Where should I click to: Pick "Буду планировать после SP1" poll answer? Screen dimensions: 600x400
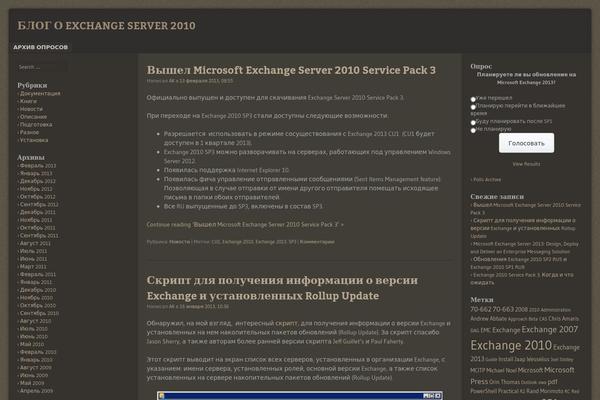(473, 123)
